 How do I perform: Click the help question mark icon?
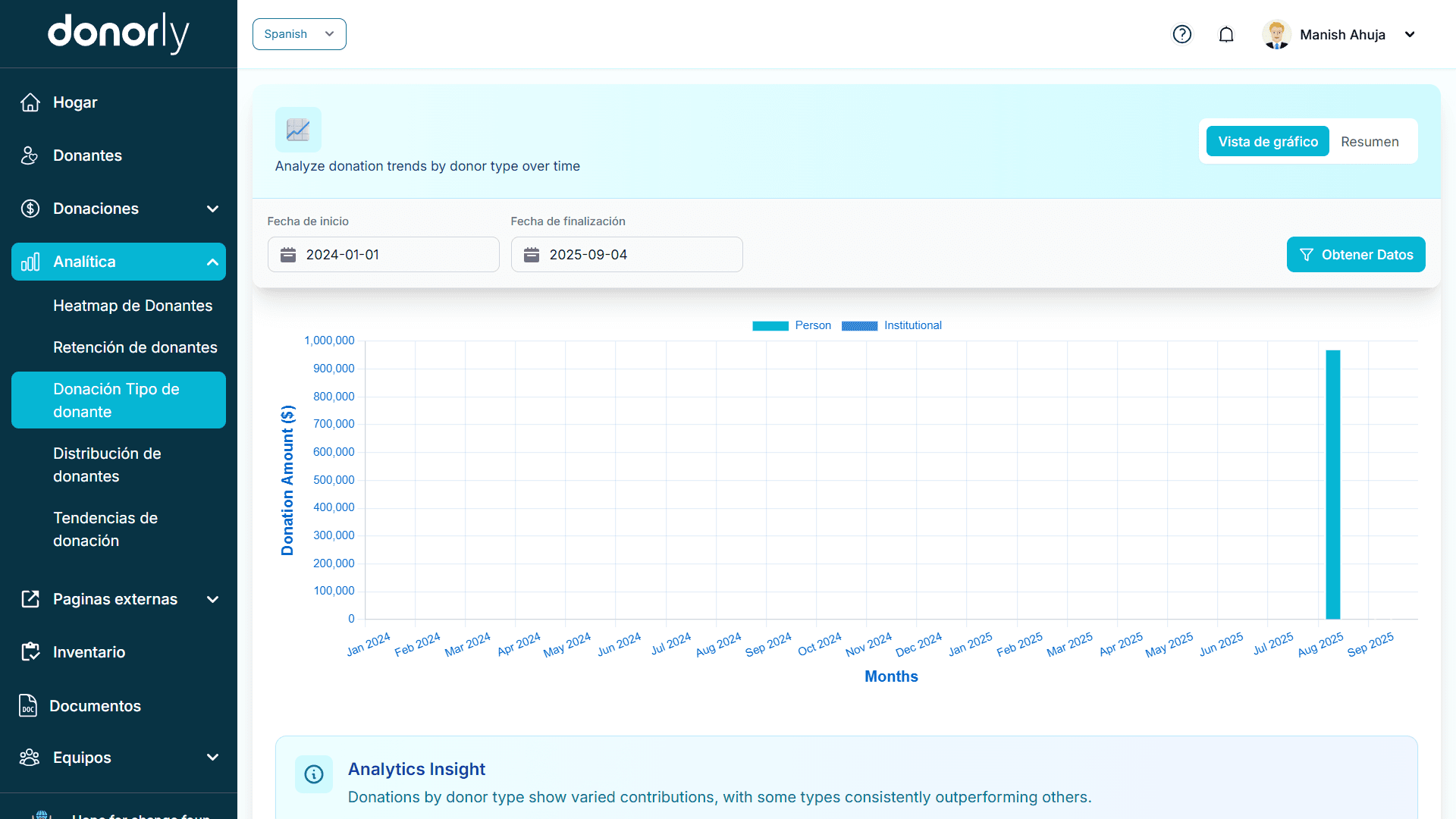coord(1181,34)
